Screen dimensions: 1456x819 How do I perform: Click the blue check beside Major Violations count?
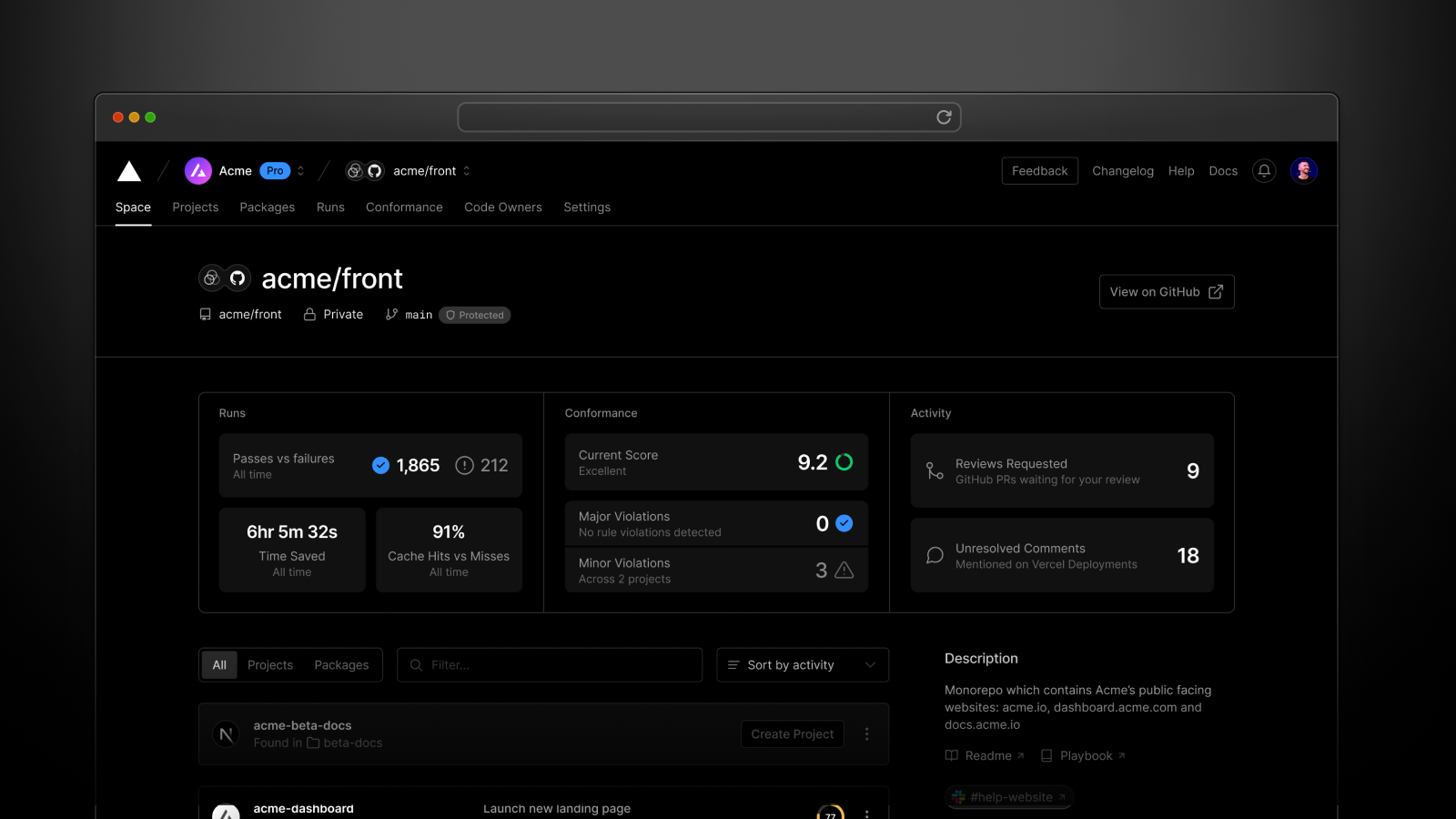click(x=844, y=523)
